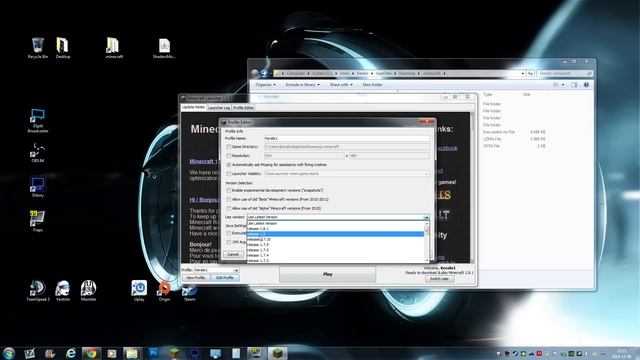640x360 pixels.
Task: Click the Edit Profile button
Action: (x=225, y=278)
